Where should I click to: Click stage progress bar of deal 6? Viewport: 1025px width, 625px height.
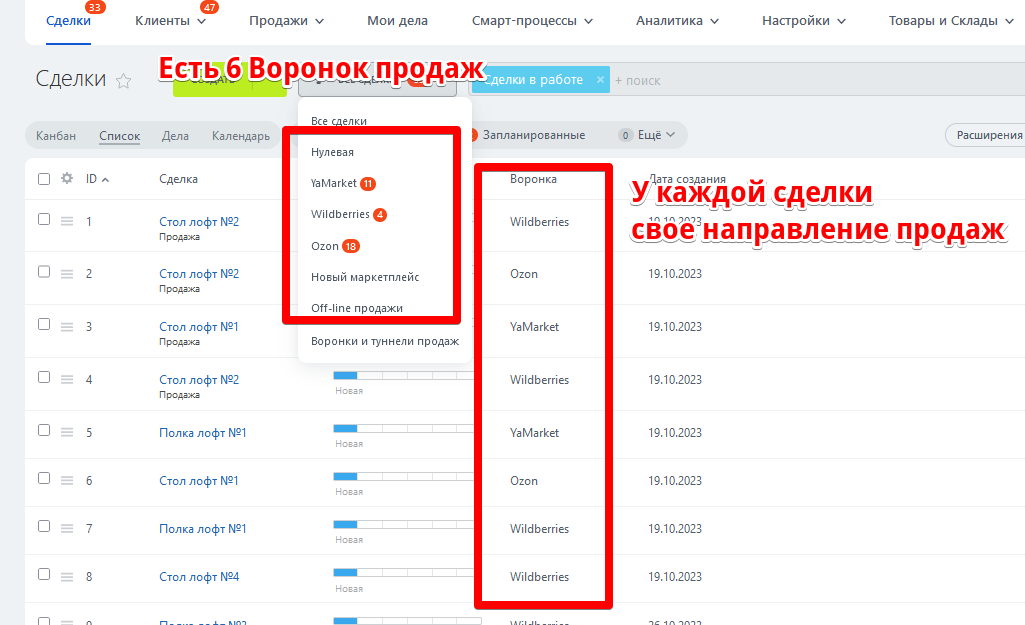(x=403, y=476)
